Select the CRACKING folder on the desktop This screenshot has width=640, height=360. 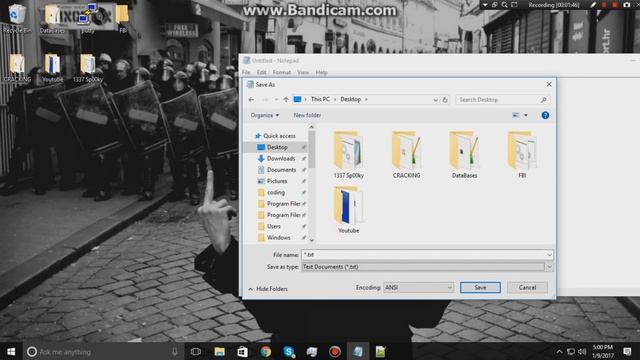[17, 68]
